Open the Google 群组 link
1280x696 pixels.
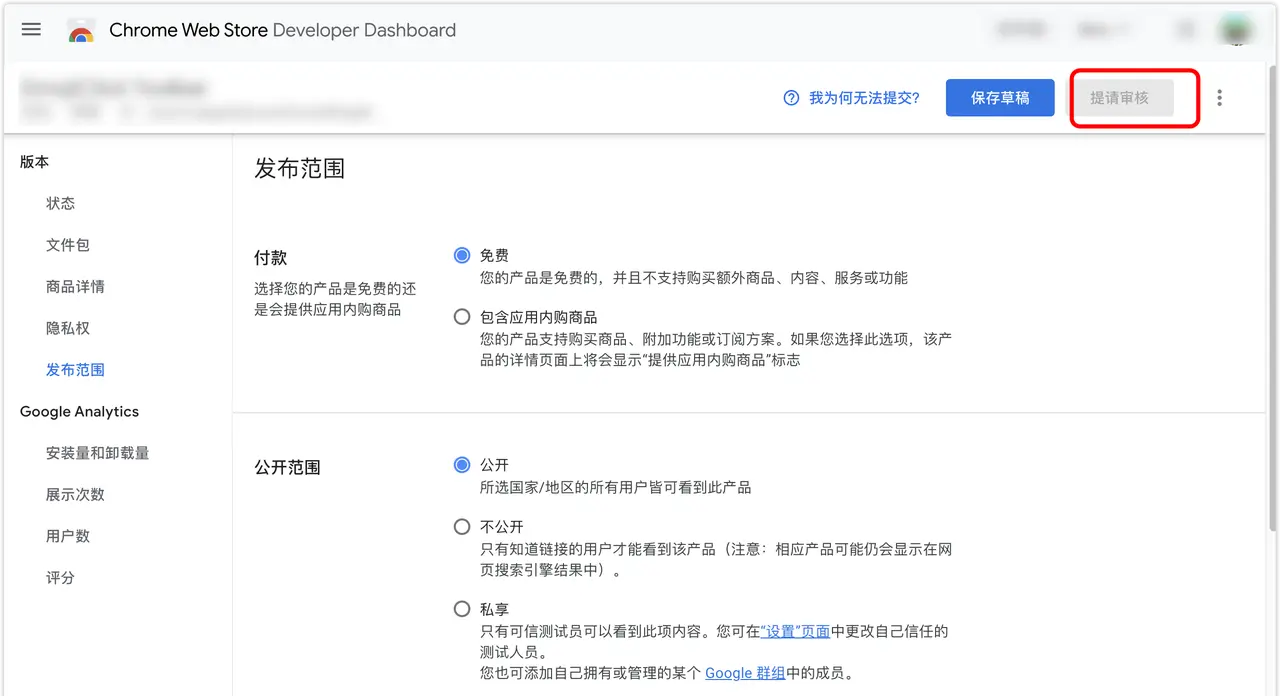point(745,673)
